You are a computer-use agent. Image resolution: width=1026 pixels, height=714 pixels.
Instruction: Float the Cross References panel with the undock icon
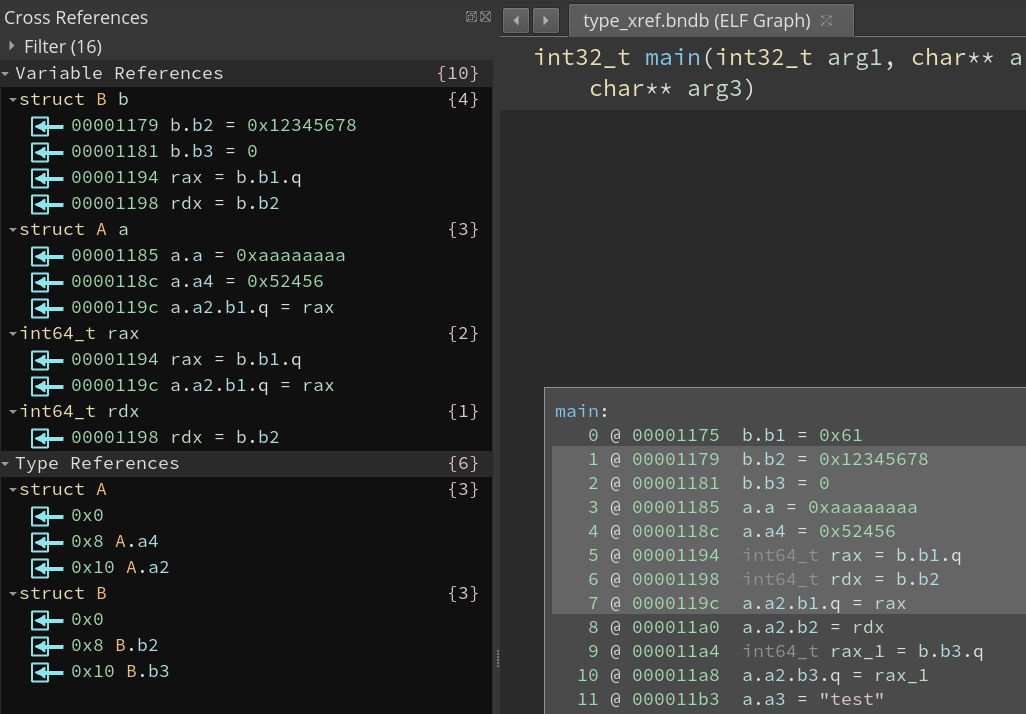(x=471, y=17)
